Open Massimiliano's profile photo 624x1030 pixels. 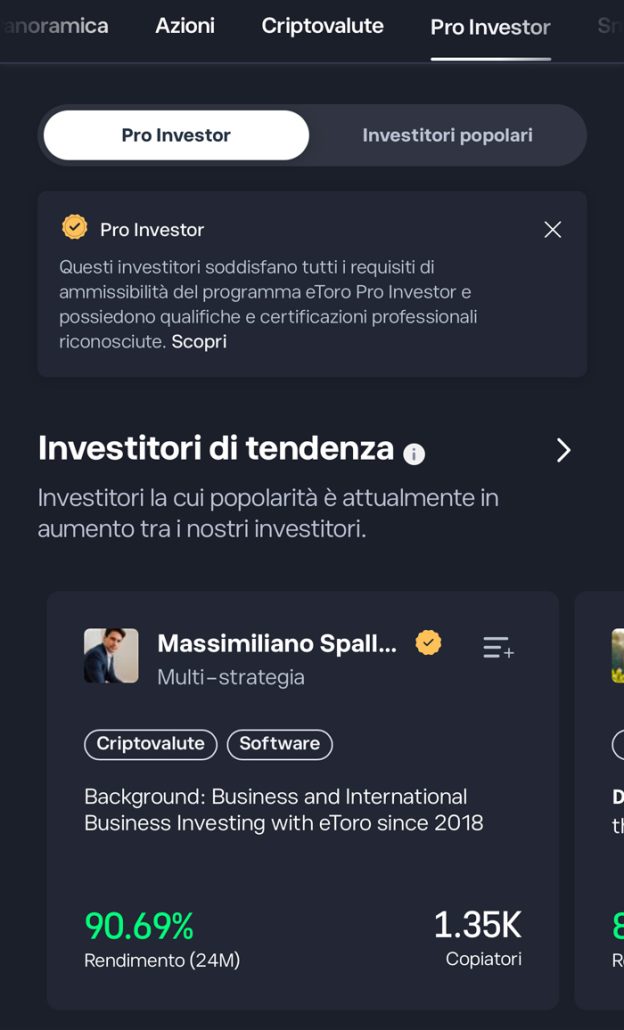pyautogui.click(x=111, y=656)
